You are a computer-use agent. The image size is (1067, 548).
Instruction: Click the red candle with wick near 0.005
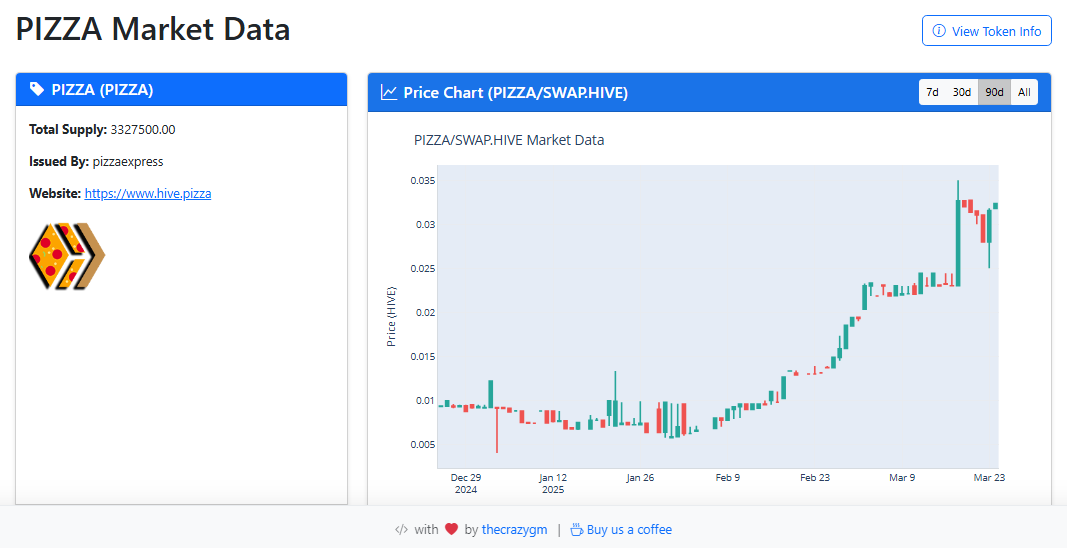click(x=497, y=429)
